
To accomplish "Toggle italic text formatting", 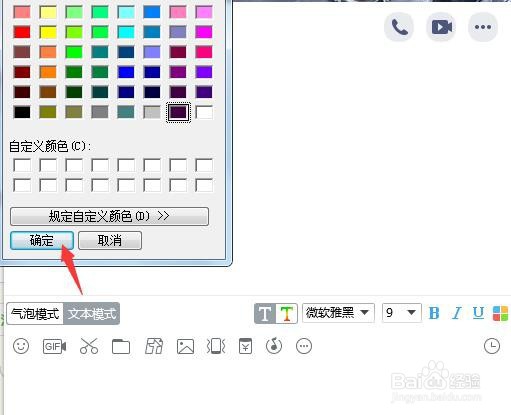I will [456, 313].
